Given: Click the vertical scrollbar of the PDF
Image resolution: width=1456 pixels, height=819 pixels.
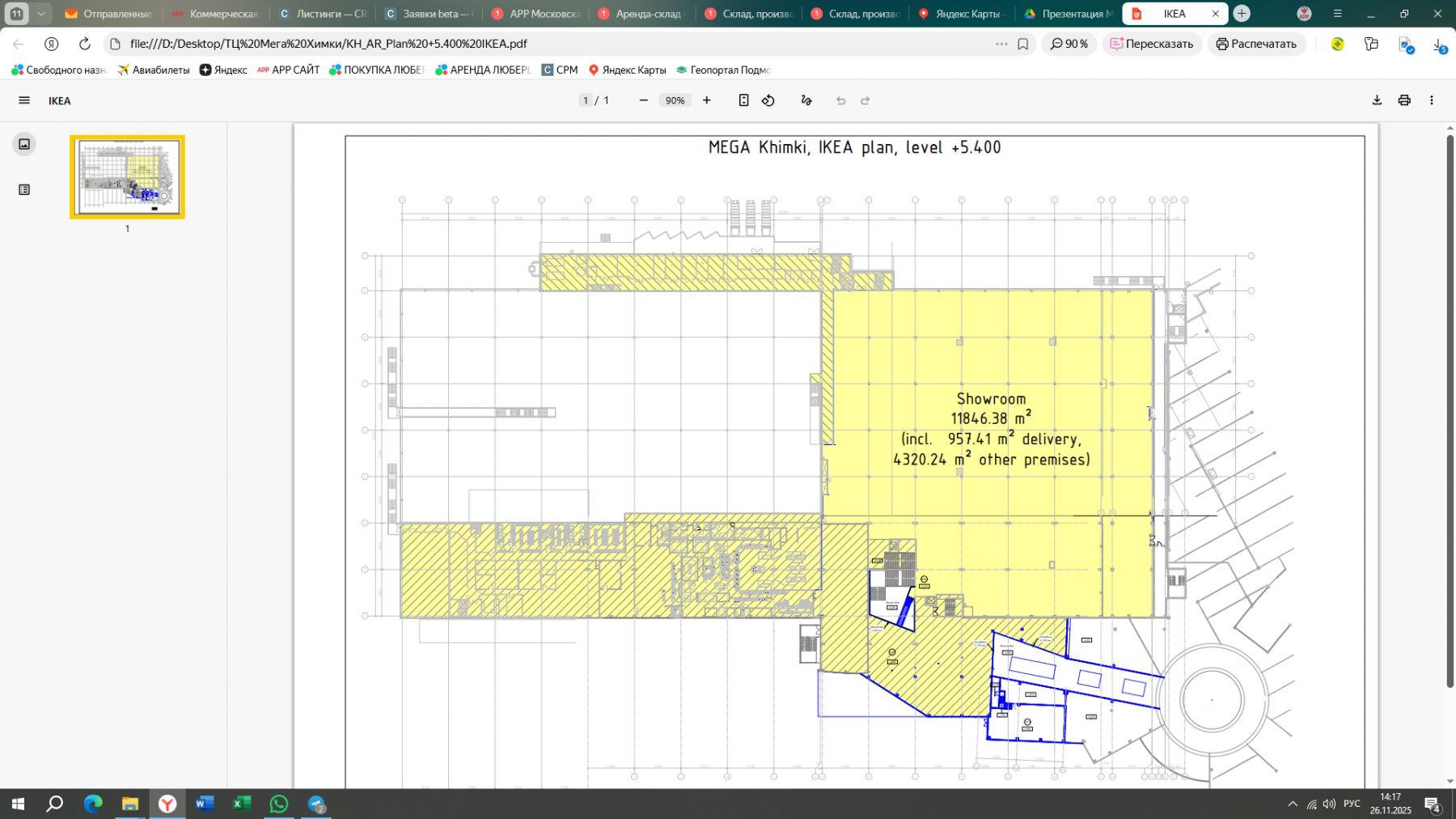Looking at the screenshot, I should (1450, 405).
